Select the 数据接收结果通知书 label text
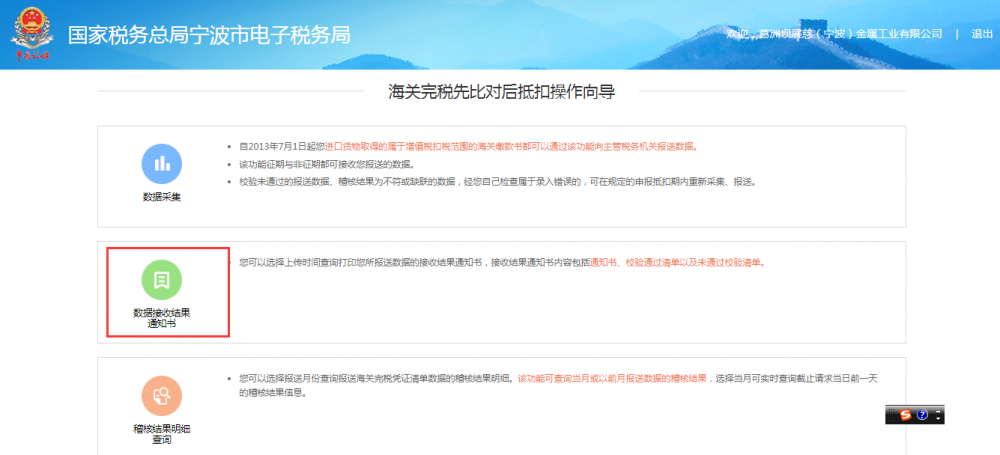Image resolution: width=1000 pixels, height=455 pixels. click(162, 318)
